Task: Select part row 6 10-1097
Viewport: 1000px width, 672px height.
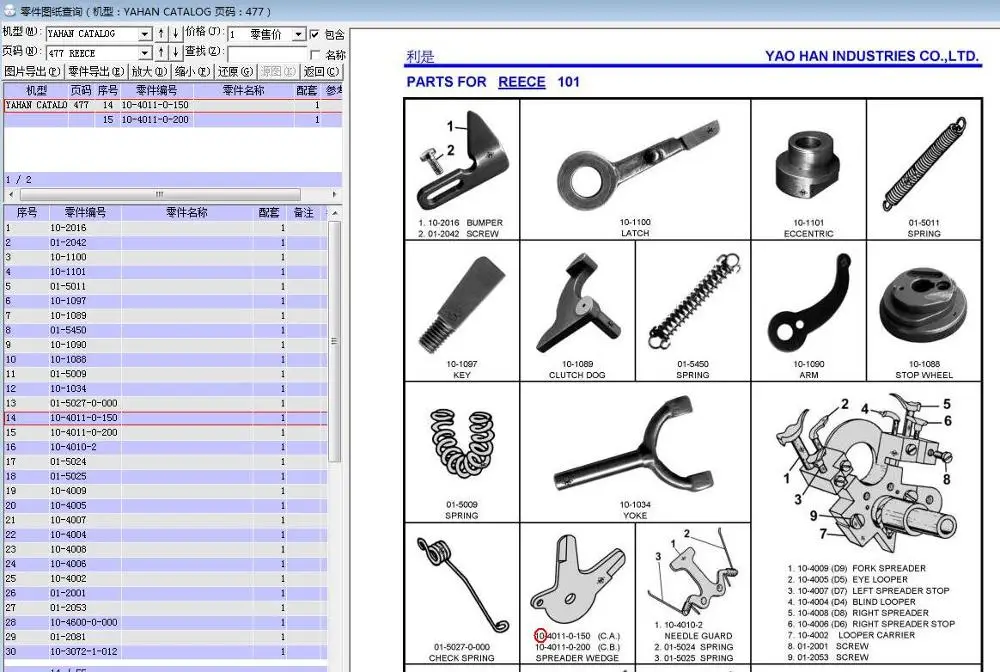Action: [x=165, y=301]
